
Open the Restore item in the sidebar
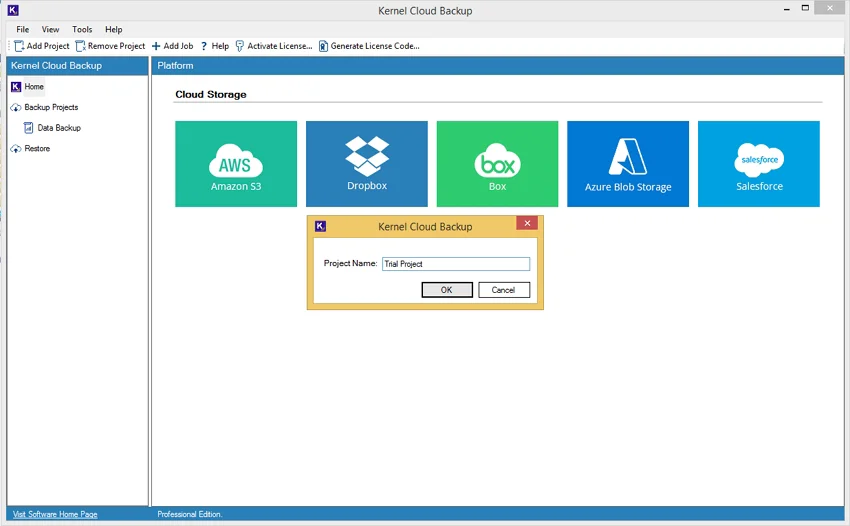37,149
